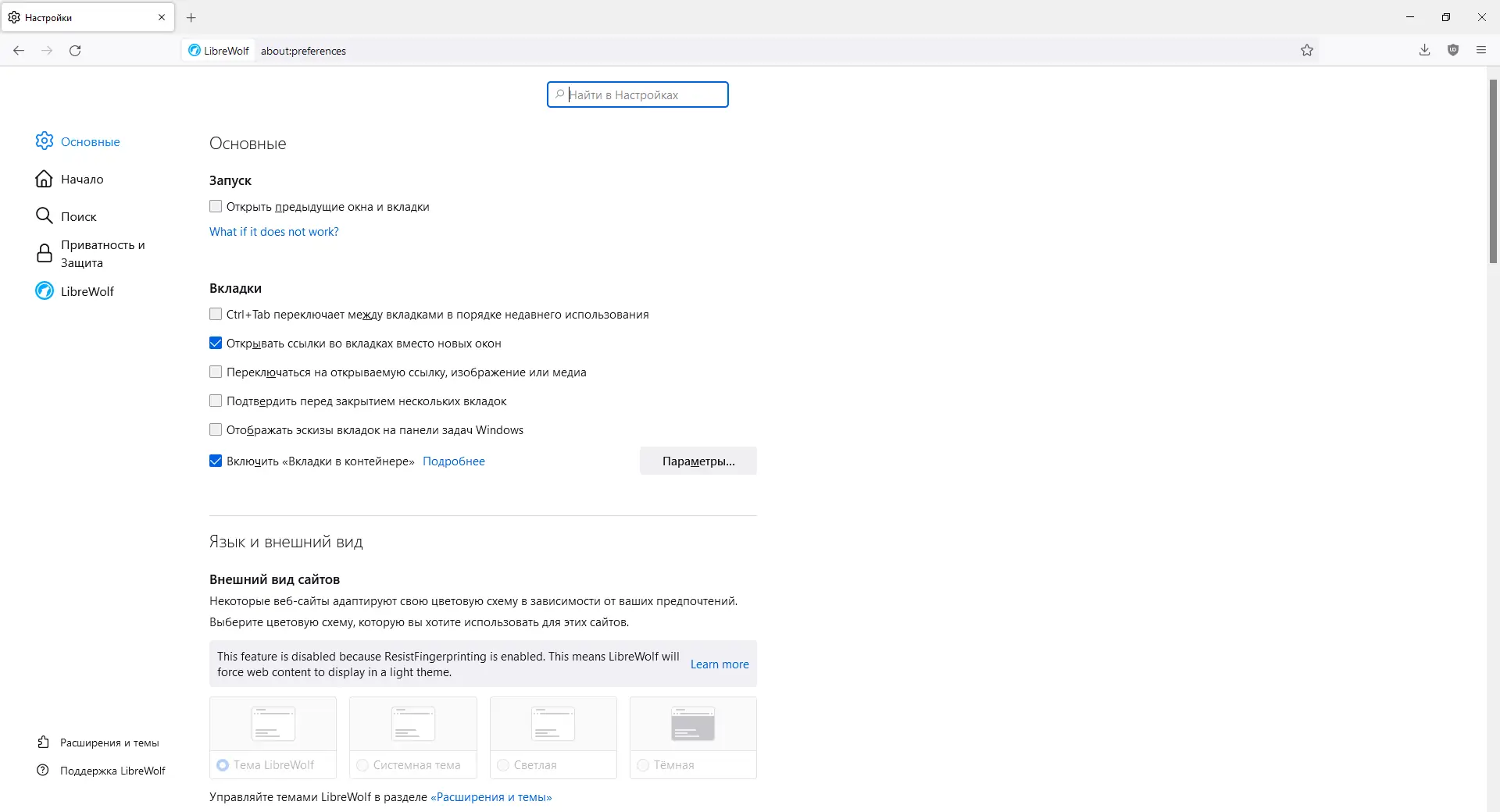Enable "Открыть предыдущие окна и вкладки" checkbox

point(216,207)
